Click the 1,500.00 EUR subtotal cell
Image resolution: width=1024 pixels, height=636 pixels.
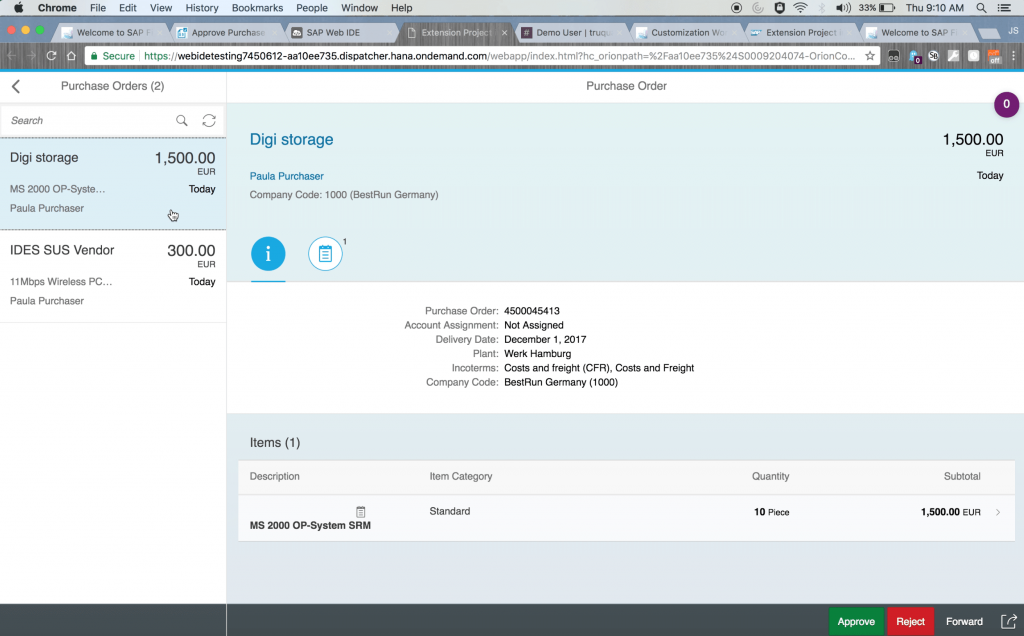950,512
